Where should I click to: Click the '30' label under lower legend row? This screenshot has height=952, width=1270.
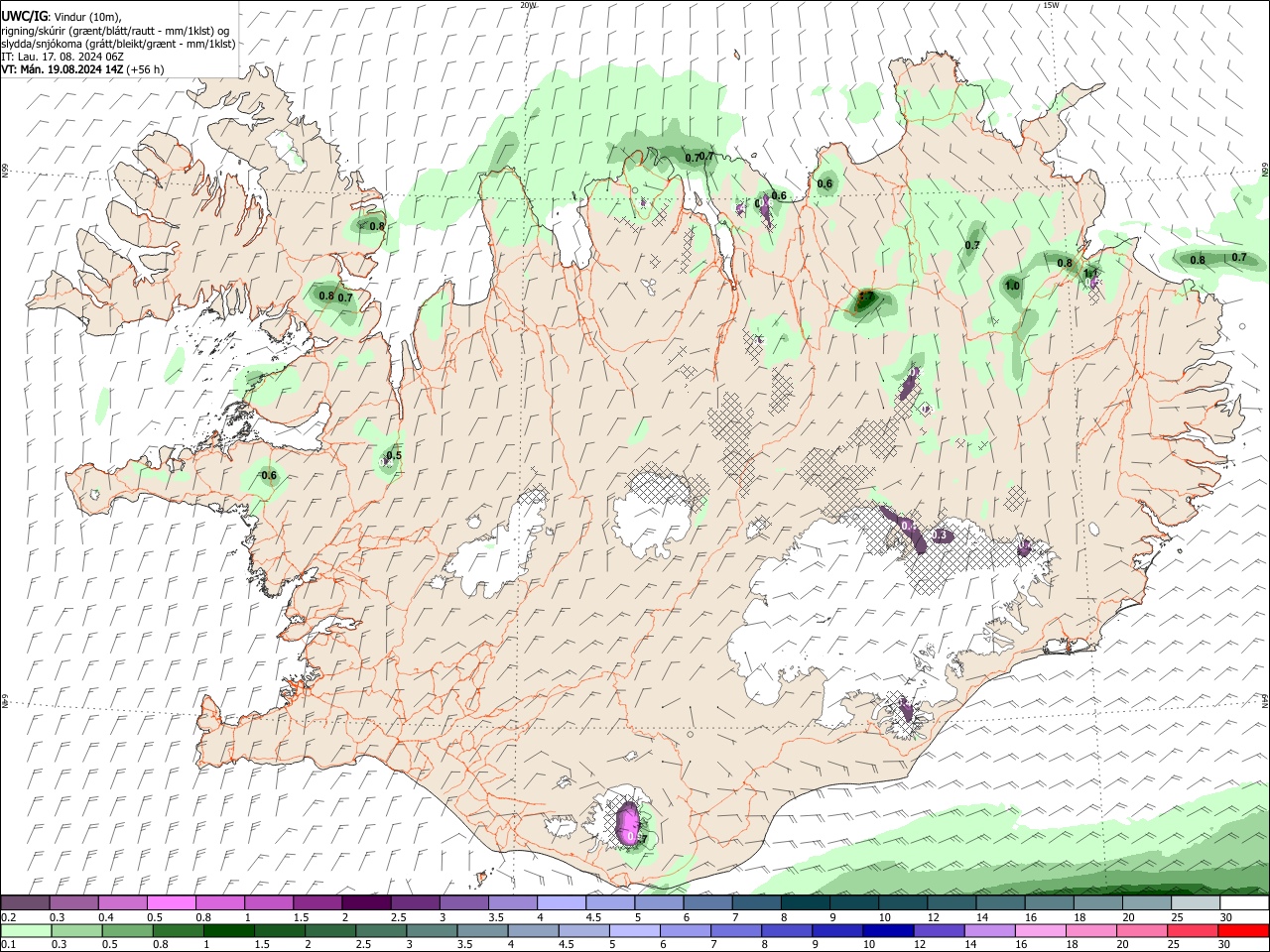(1223, 944)
